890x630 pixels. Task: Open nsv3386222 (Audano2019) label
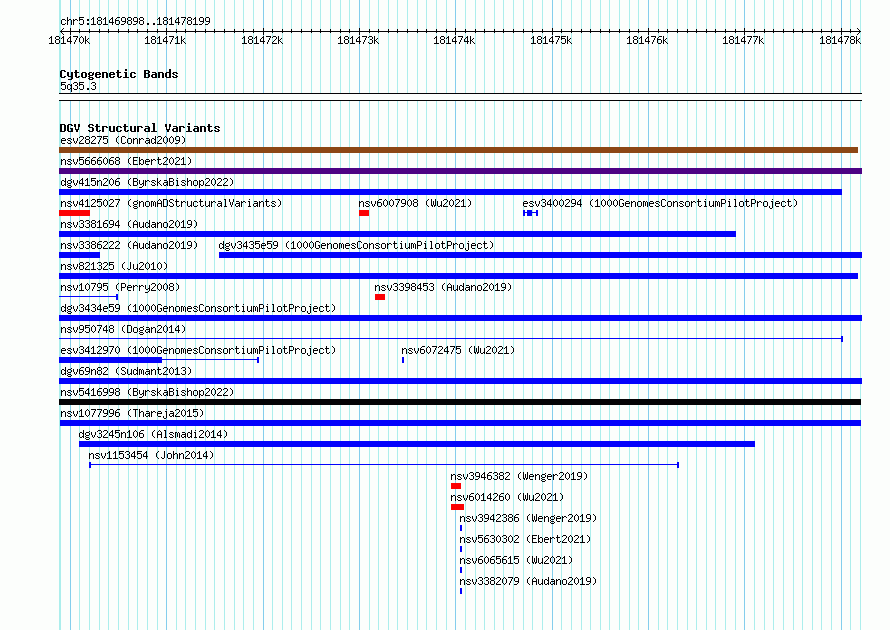coord(129,245)
